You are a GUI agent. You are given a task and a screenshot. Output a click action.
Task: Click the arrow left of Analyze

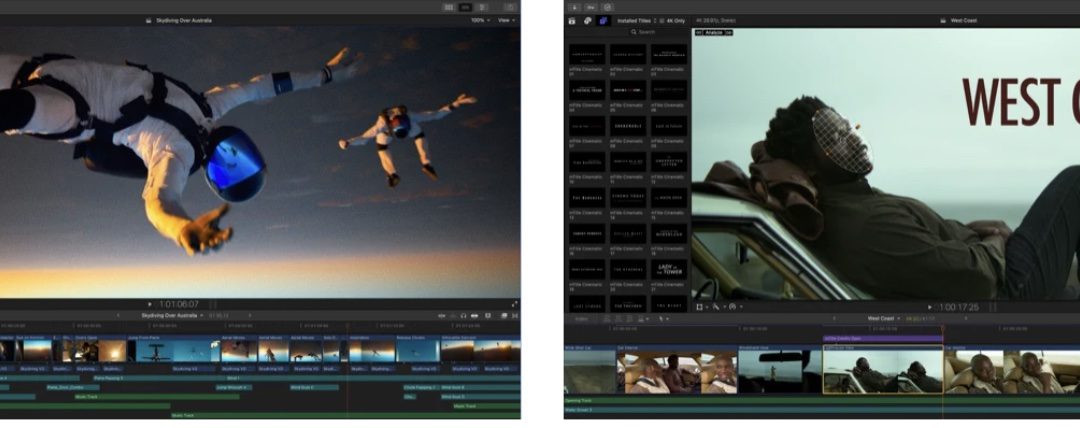point(698,32)
